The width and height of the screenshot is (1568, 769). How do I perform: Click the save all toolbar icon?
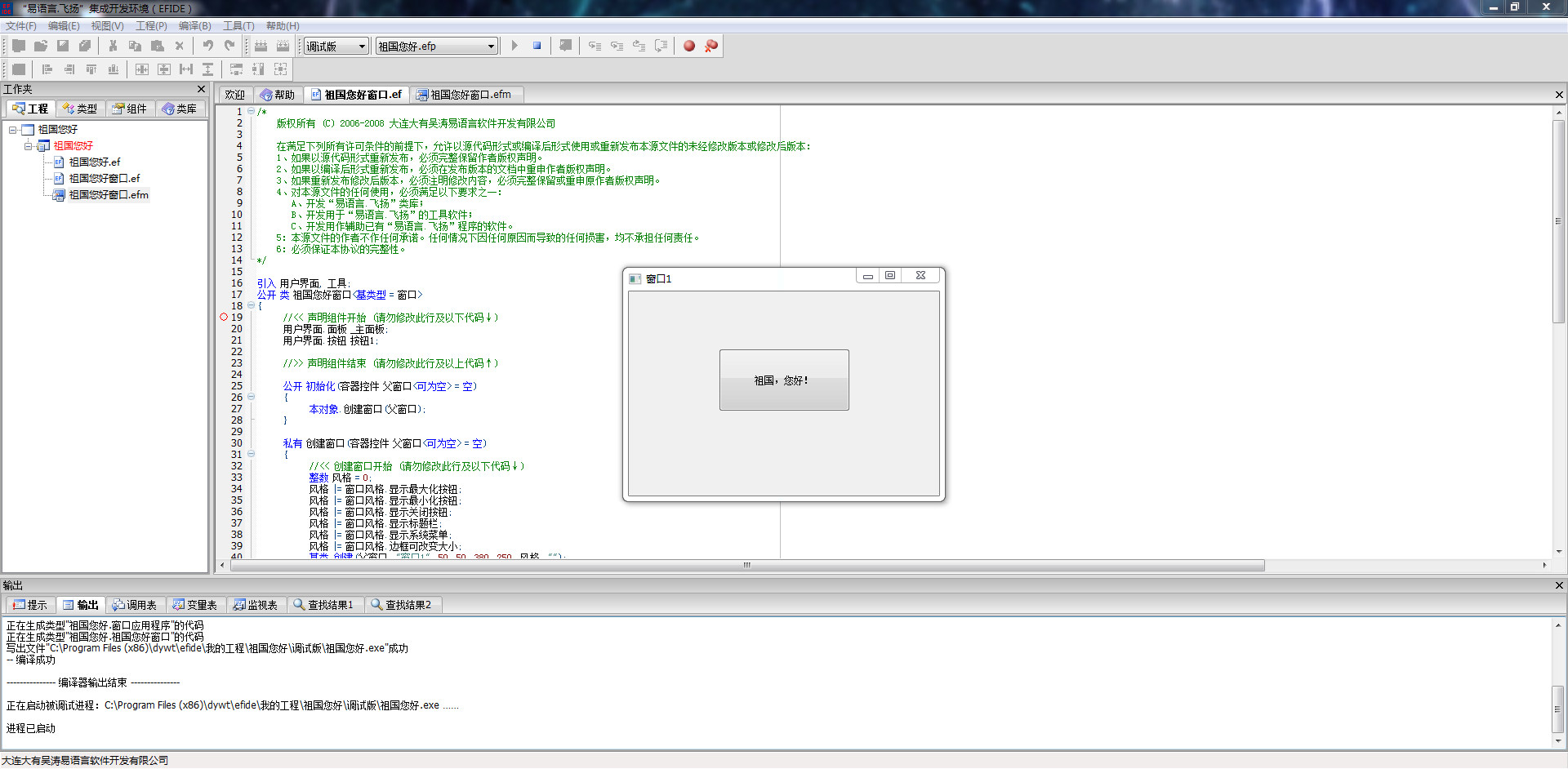tap(84, 46)
